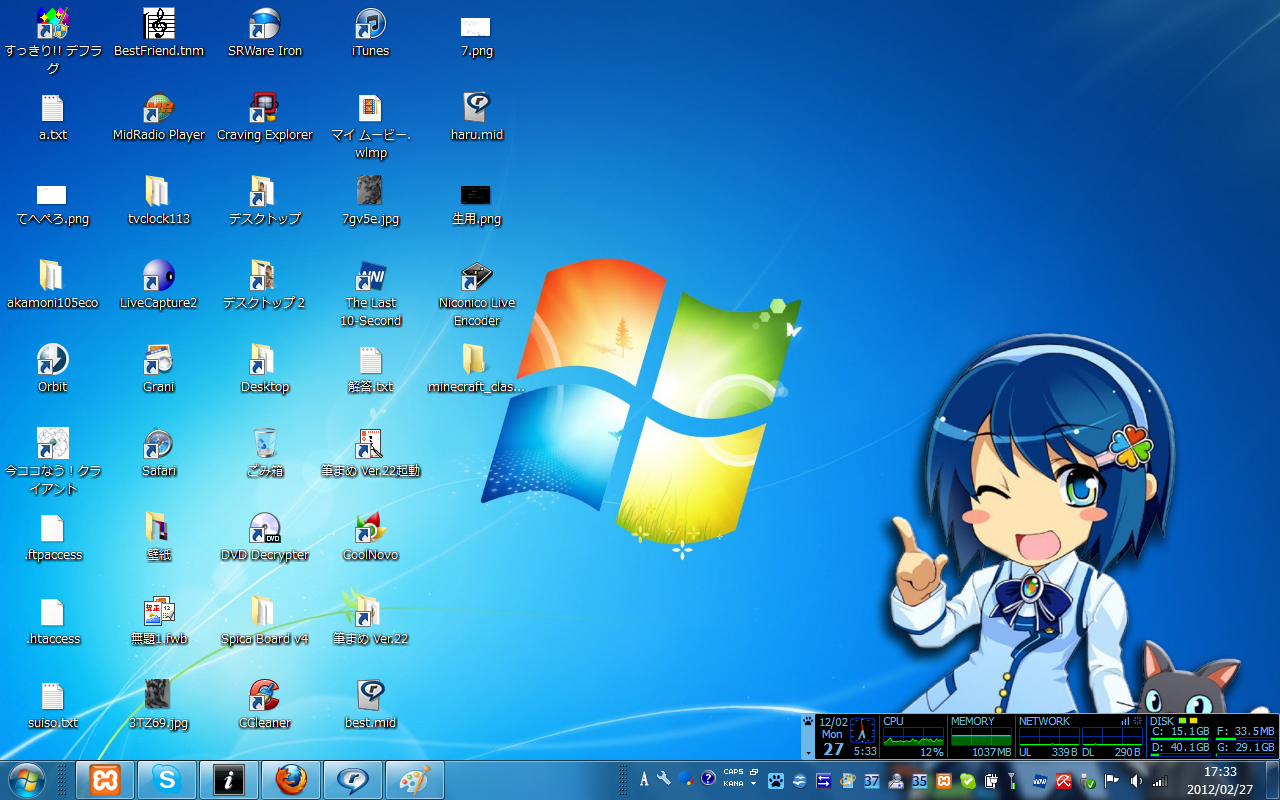This screenshot has width=1280, height=800.
Task: Toggle KANA input in the language bar
Action: (733, 784)
